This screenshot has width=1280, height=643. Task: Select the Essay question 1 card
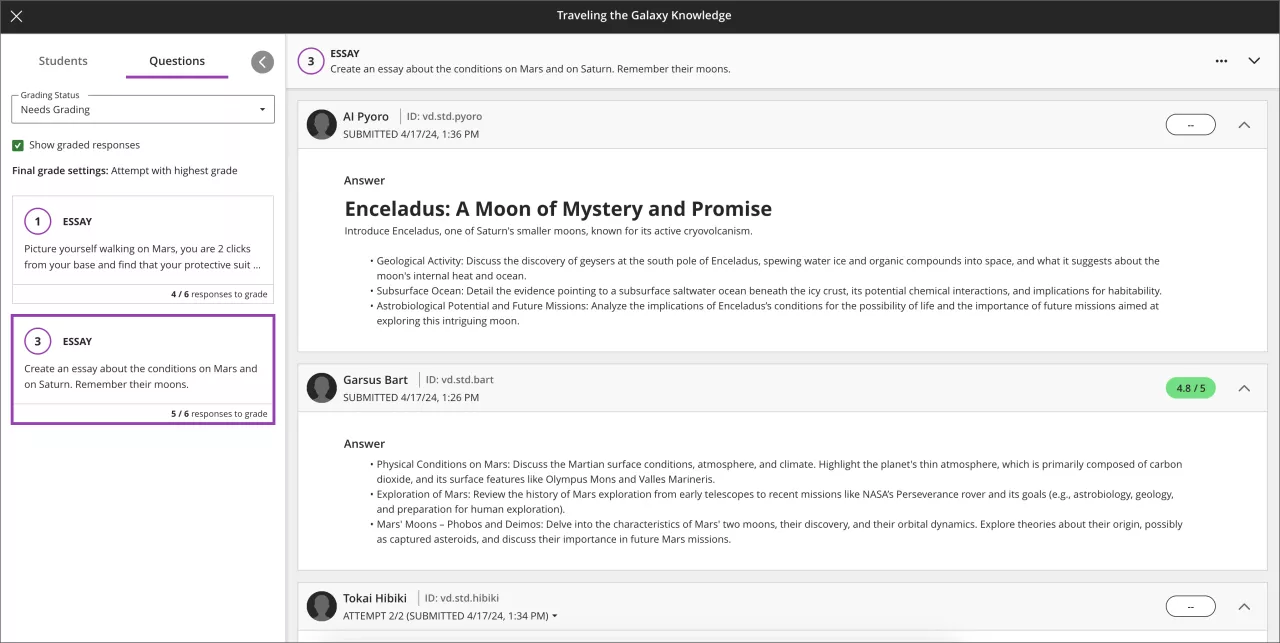click(142, 248)
